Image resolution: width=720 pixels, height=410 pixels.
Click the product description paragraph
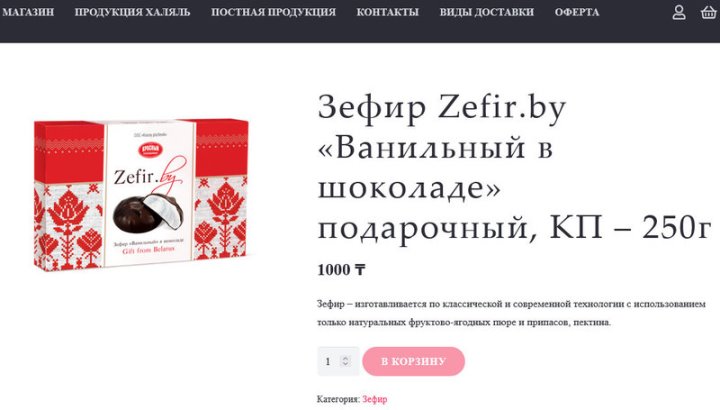[511, 313]
